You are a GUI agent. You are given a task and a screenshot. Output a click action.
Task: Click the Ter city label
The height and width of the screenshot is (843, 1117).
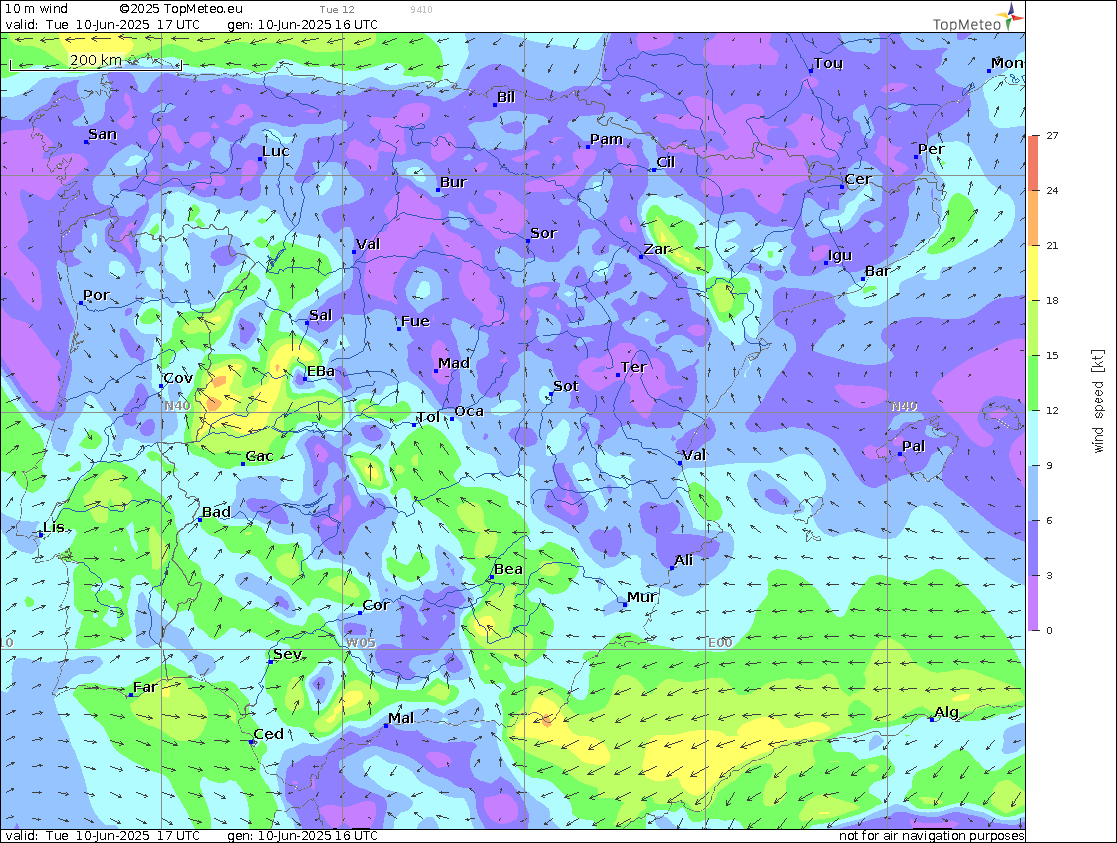[633, 367]
